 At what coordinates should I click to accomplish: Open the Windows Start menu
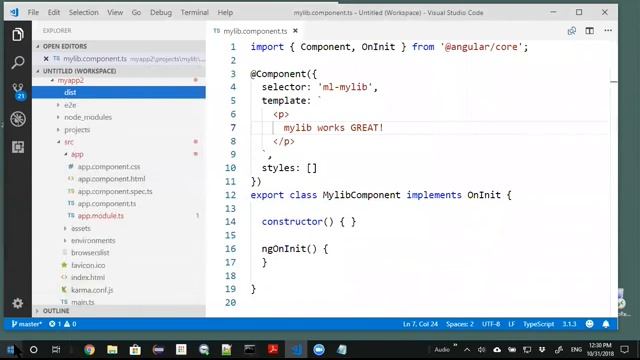[x=11, y=350]
